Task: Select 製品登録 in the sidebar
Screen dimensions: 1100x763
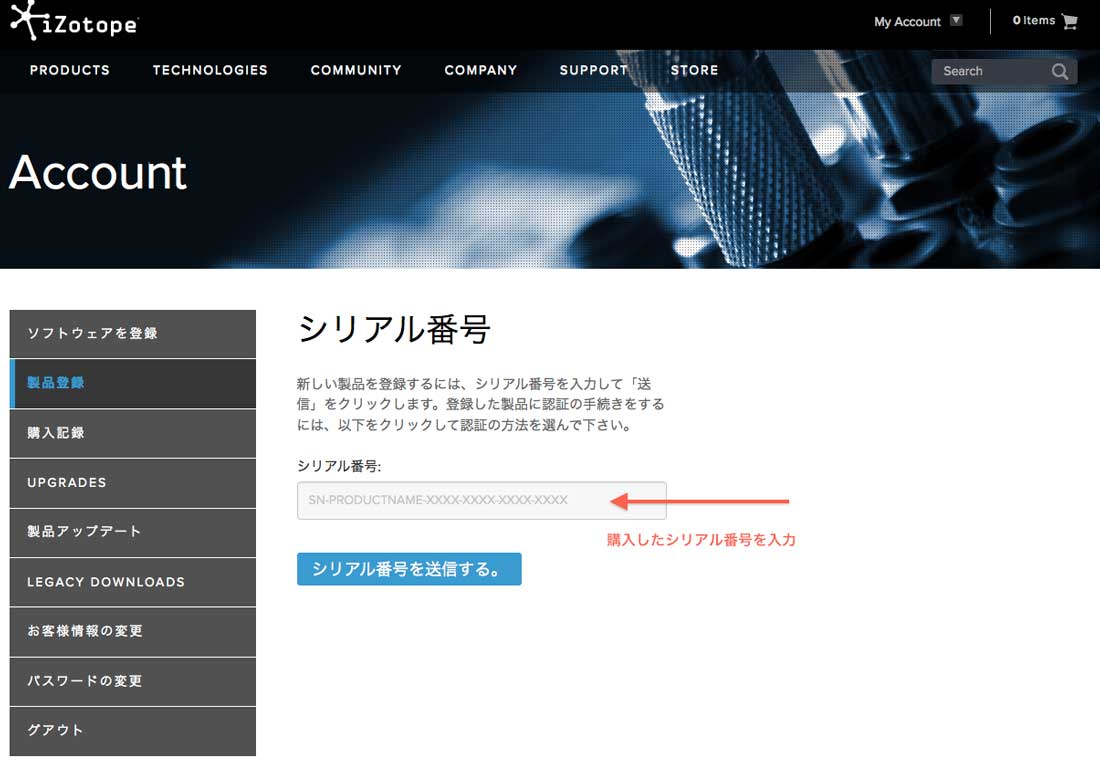Action: click(133, 383)
